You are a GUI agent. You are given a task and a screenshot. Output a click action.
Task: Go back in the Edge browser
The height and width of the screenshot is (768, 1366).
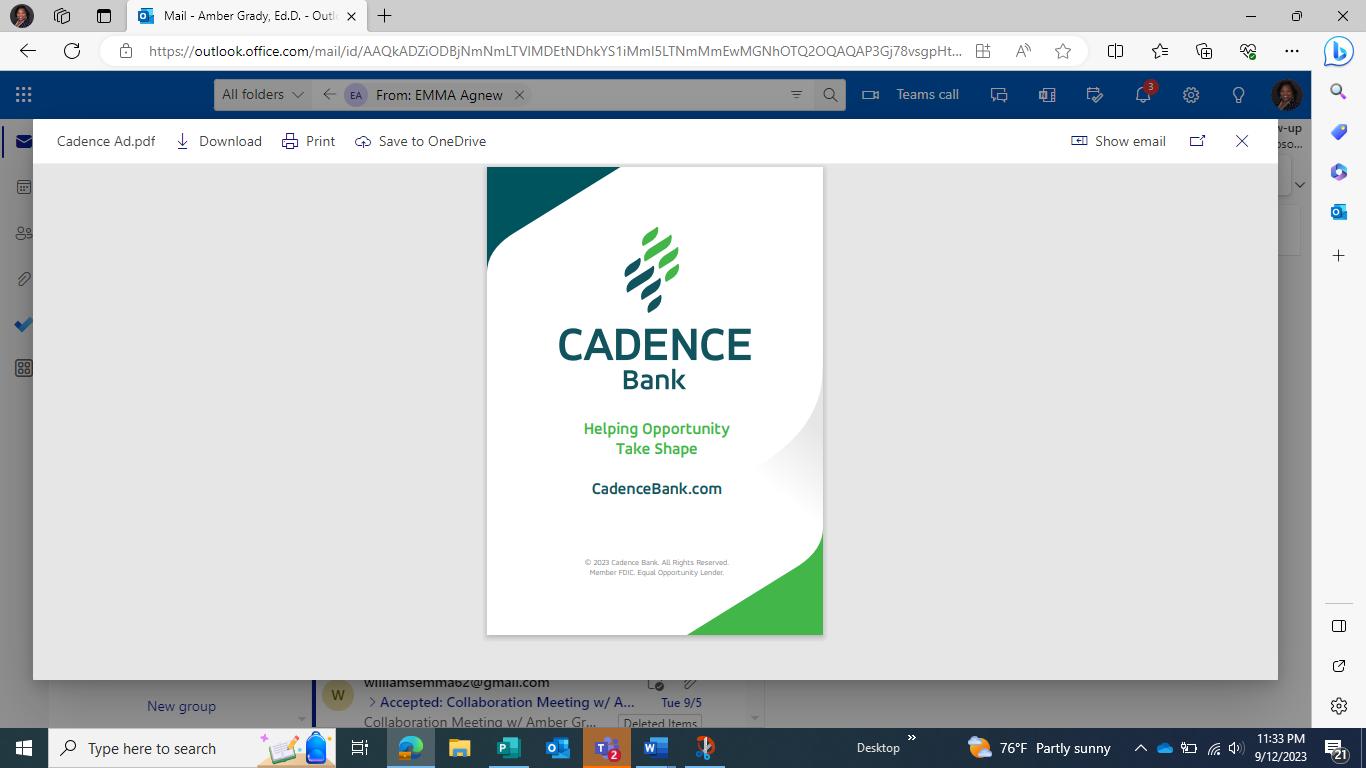[x=28, y=51]
